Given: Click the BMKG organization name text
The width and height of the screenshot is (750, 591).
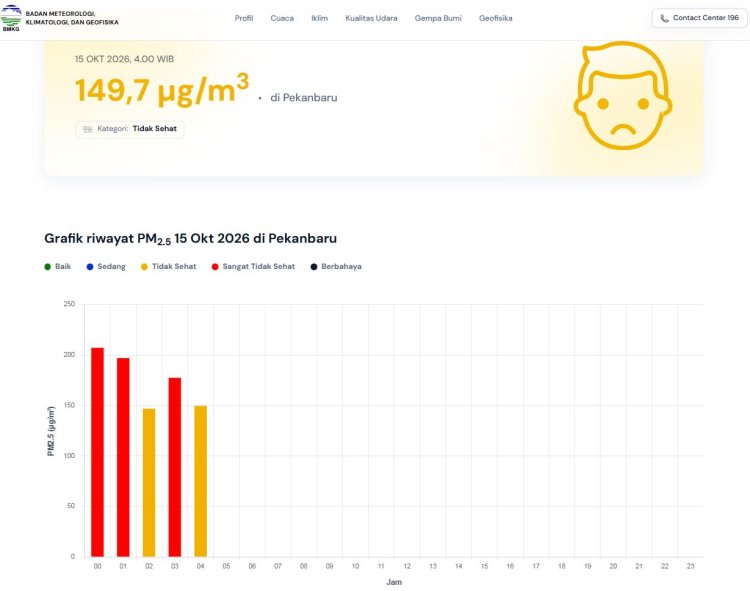Looking at the screenshot, I should [x=72, y=18].
